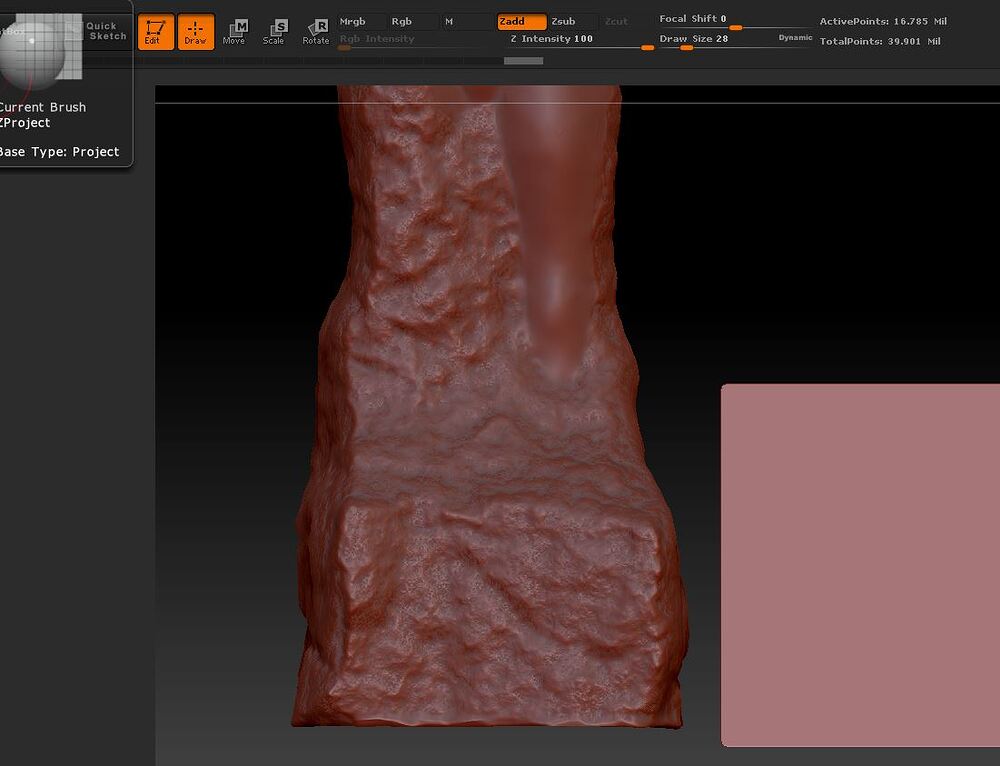Enable M material mode
This screenshot has width=1000, height=766.
(x=467, y=21)
